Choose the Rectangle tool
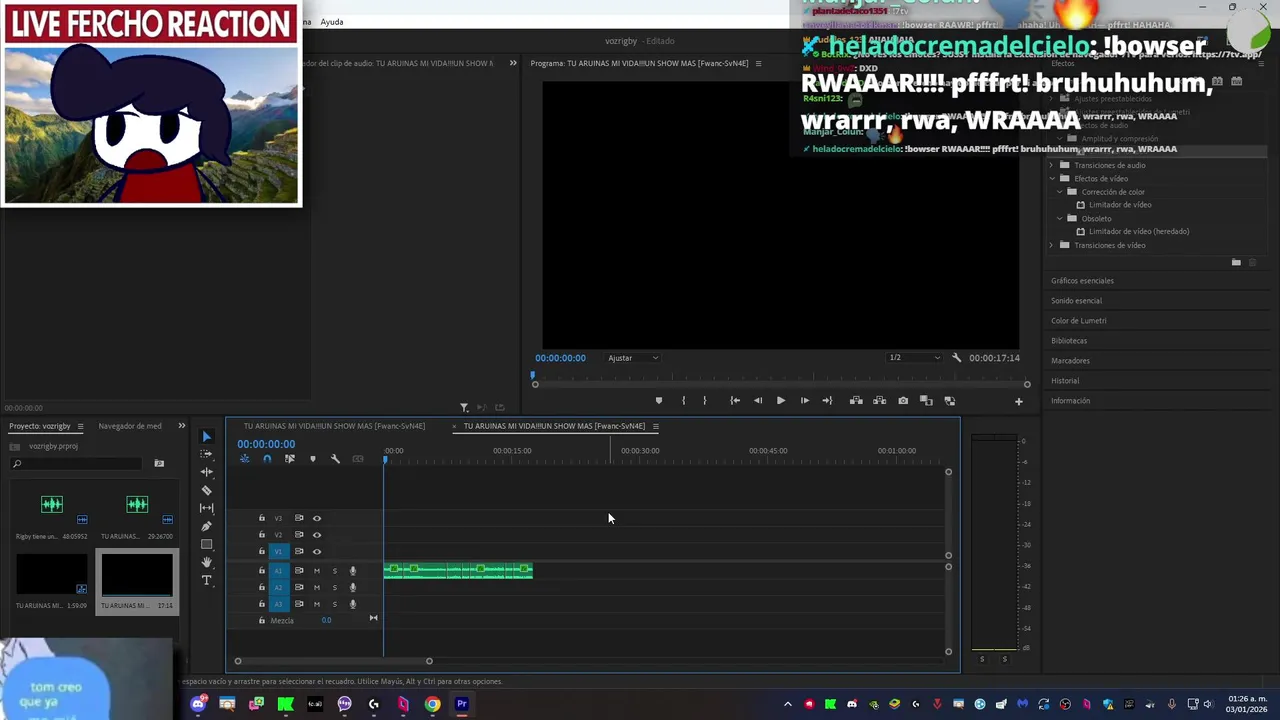 click(207, 544)
